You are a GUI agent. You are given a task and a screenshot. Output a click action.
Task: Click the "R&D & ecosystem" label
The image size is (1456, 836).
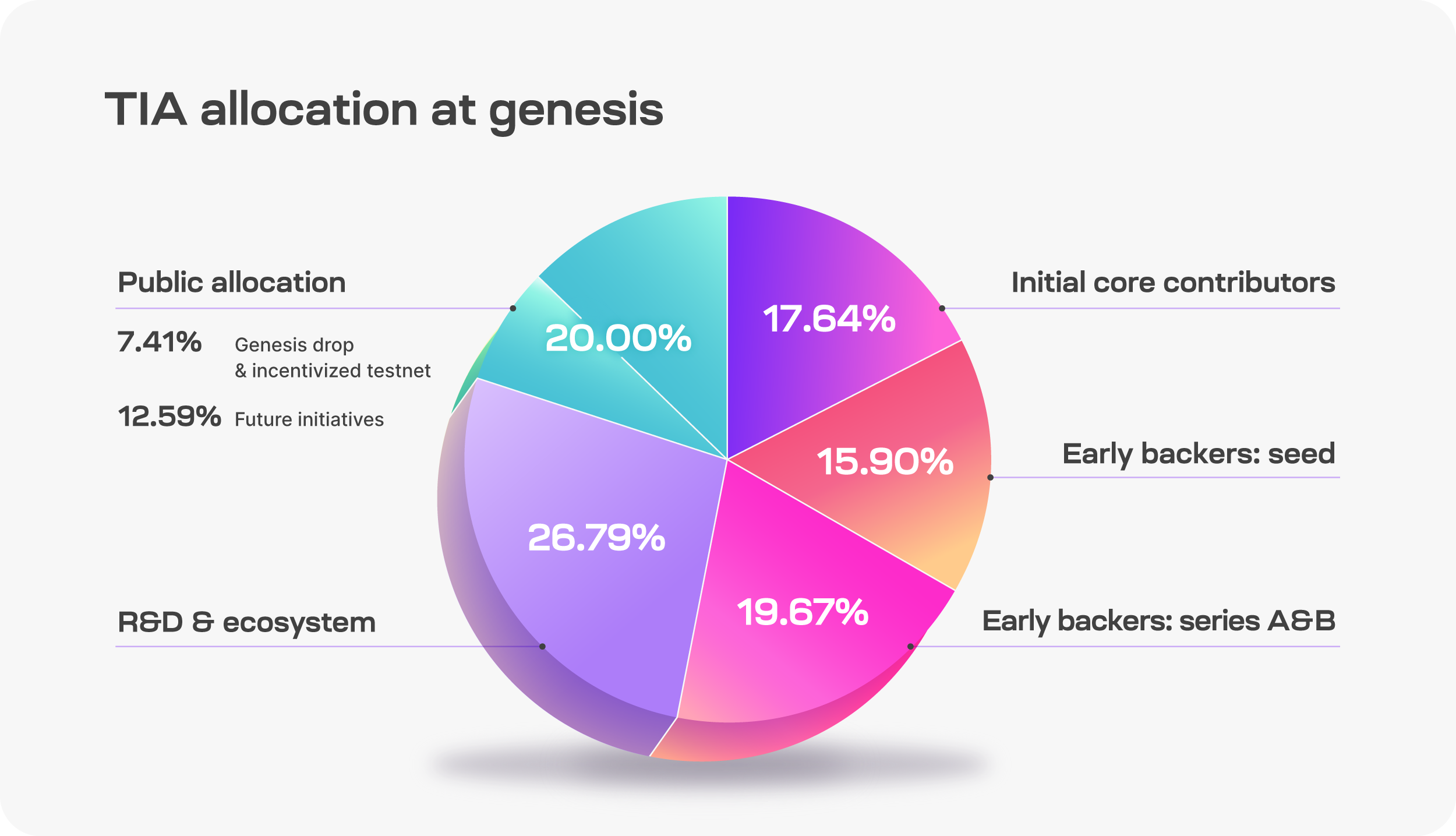tap(246, 622)
